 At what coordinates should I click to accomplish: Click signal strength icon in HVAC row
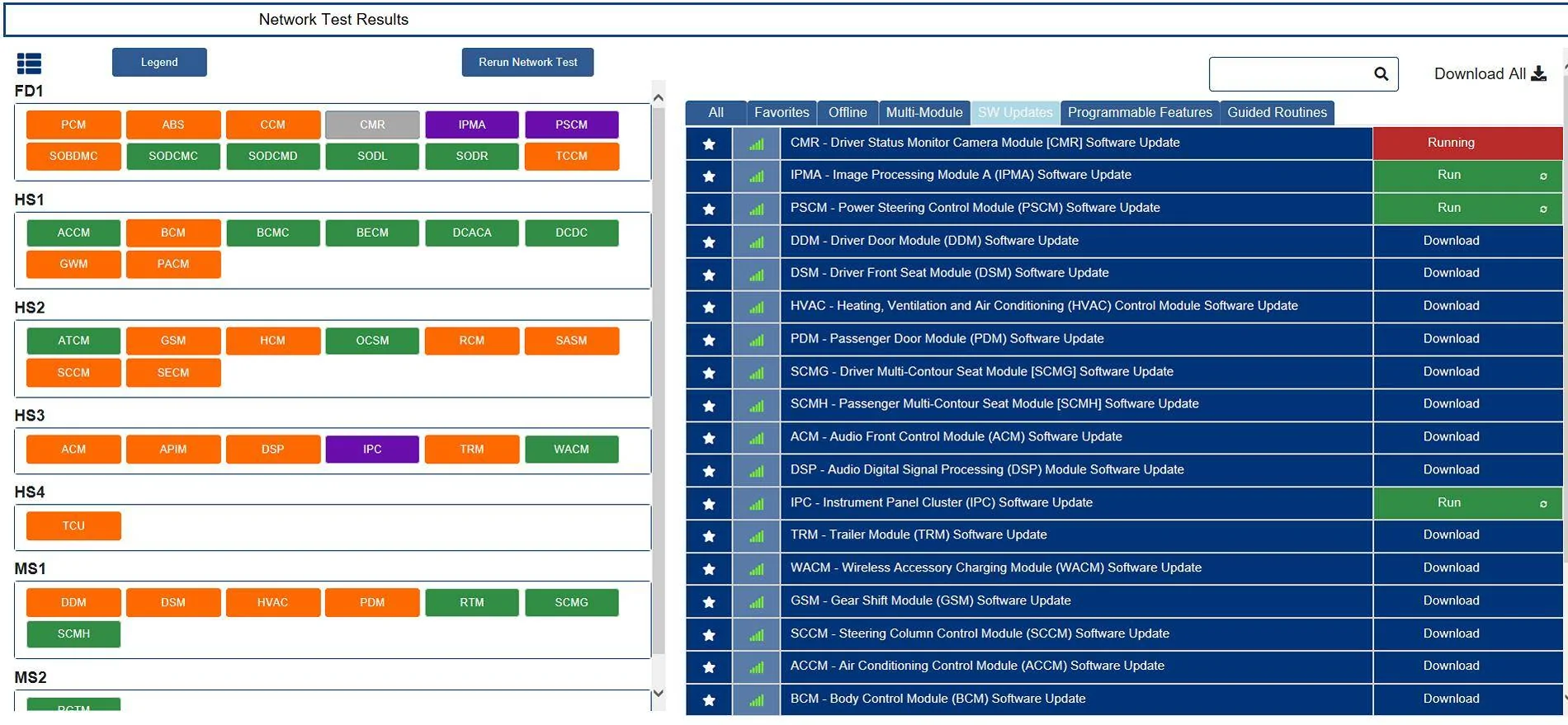[756, 308]
